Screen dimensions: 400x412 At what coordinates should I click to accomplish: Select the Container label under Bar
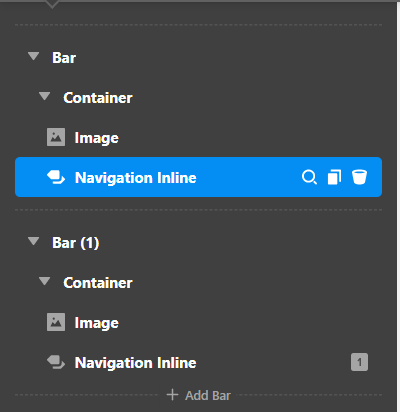coord(98,98)
